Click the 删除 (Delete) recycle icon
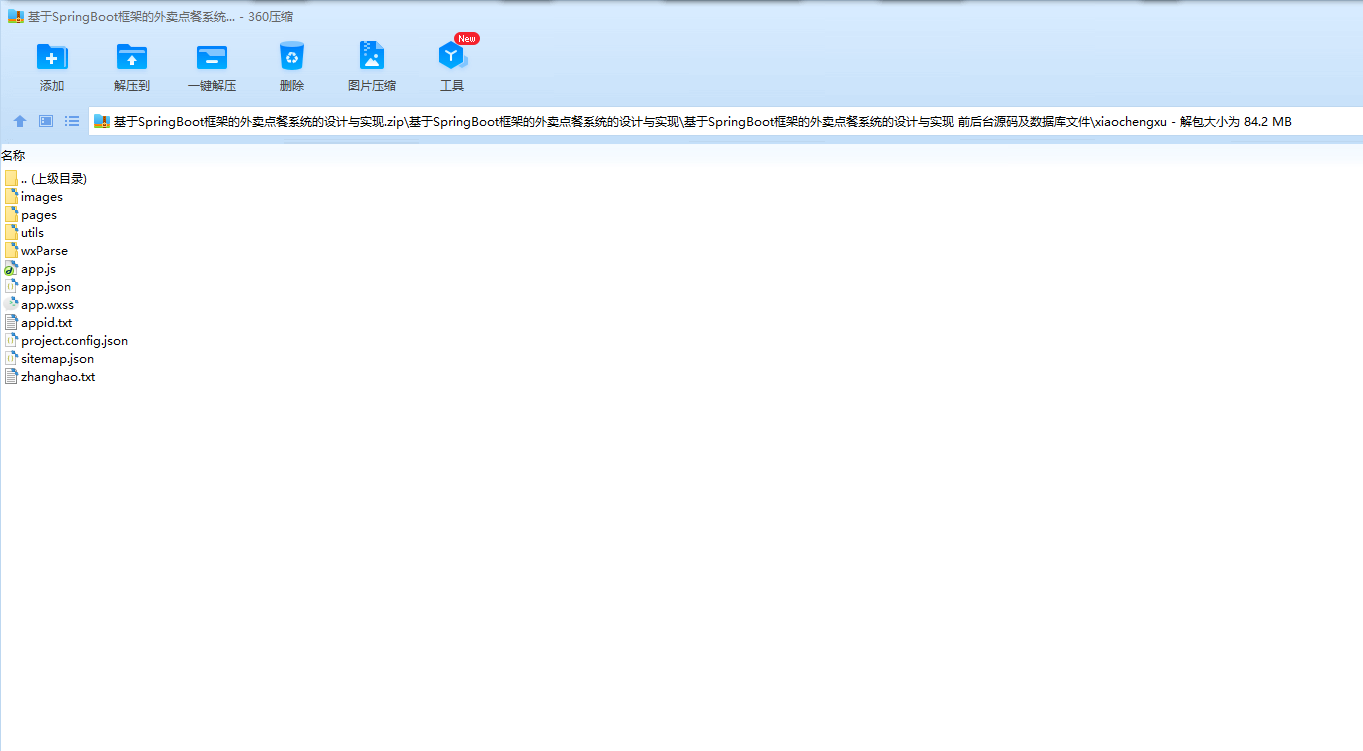This screenshot has height=751, width=1363. tap(292, 56)
